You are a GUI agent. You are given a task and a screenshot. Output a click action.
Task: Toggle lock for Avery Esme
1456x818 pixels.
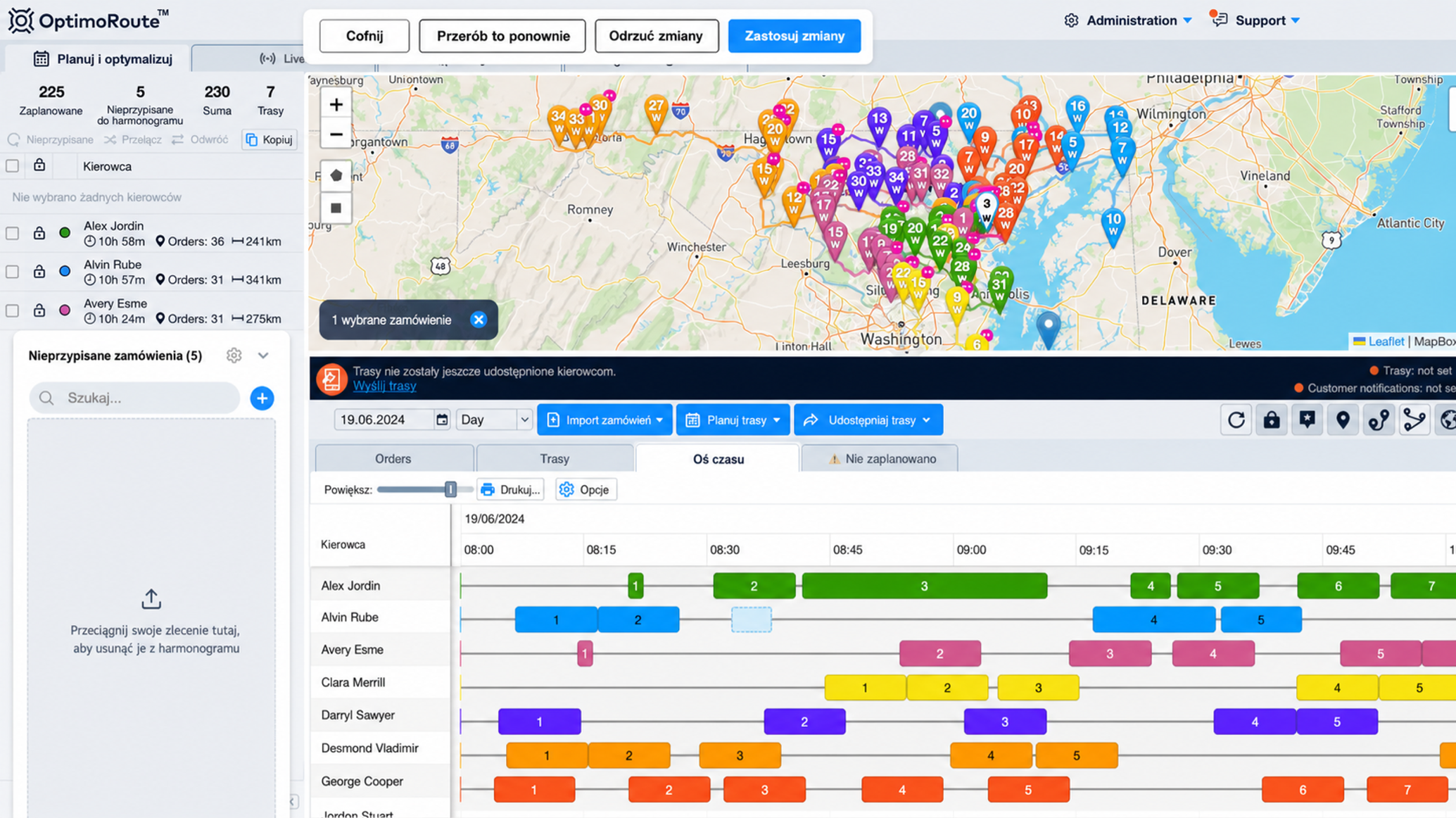tap(39, 310)
